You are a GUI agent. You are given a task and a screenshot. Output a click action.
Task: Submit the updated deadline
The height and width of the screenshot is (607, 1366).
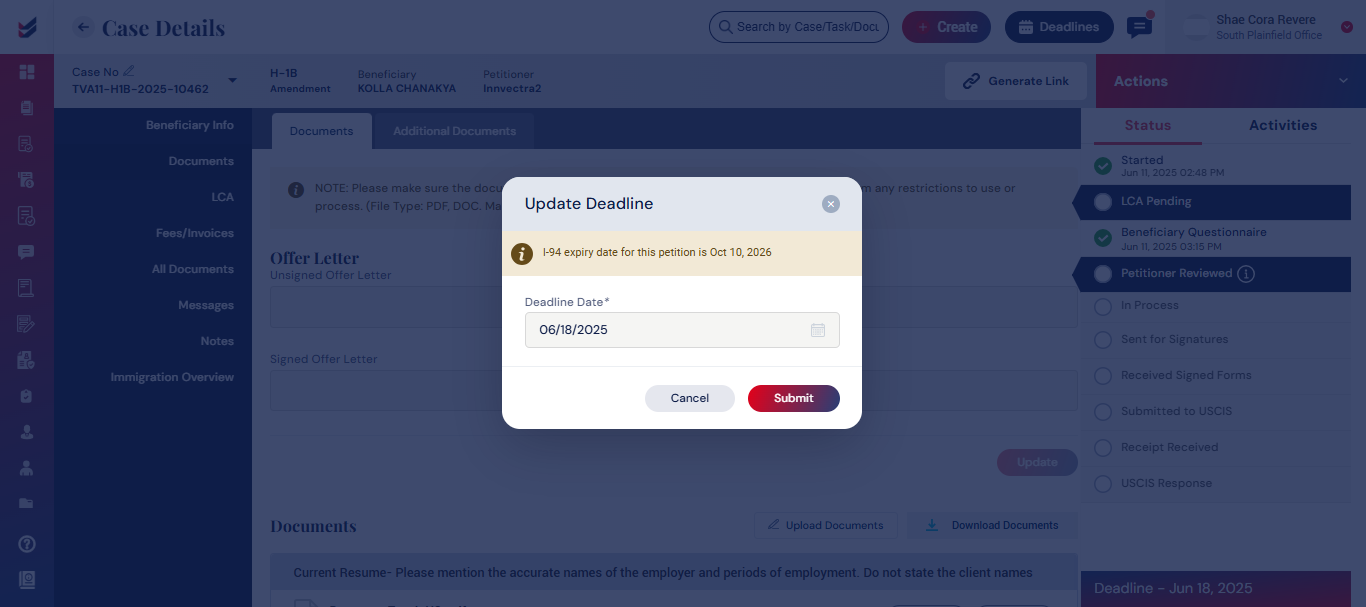(x=794, y=398)
